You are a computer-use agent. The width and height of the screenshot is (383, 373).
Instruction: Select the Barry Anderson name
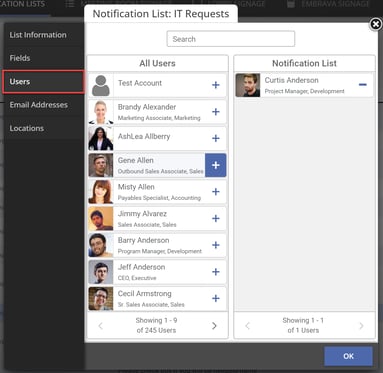click(143, 240)
